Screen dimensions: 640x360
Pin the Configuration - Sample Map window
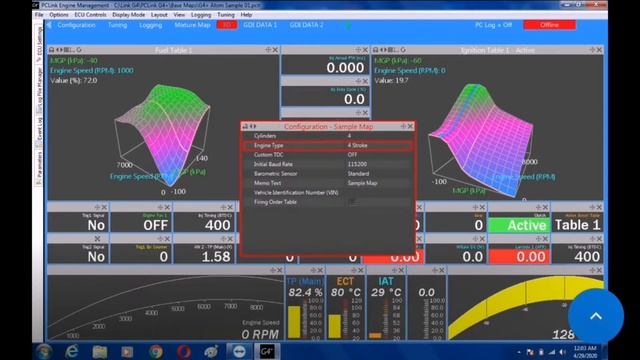(403, 127)
